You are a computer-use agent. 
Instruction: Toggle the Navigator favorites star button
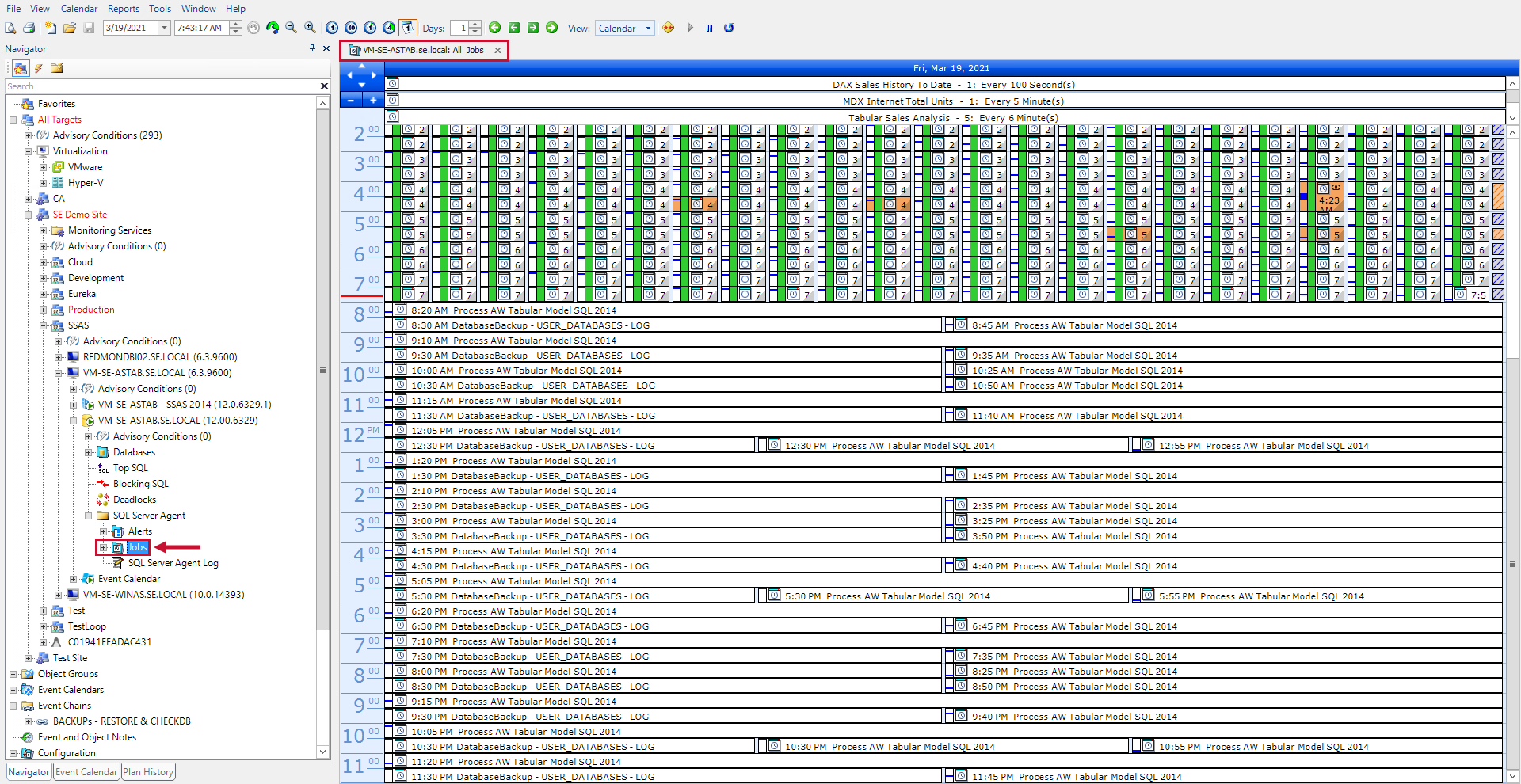[21, 68]
